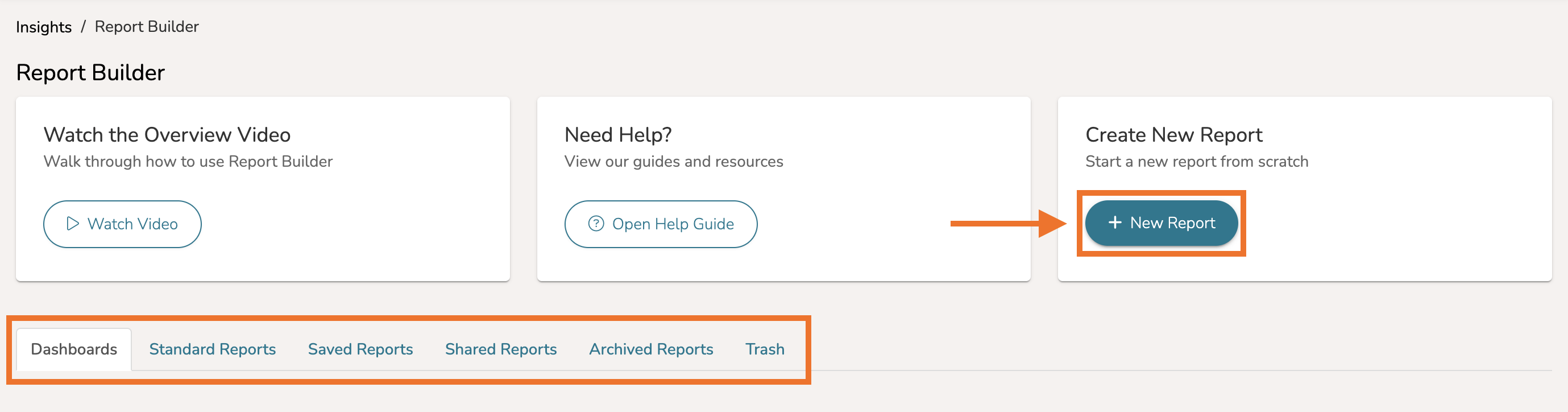The image size is (1568, 412).
Task: Open the Standard Reports tab
Action: [x=213, y=349]
